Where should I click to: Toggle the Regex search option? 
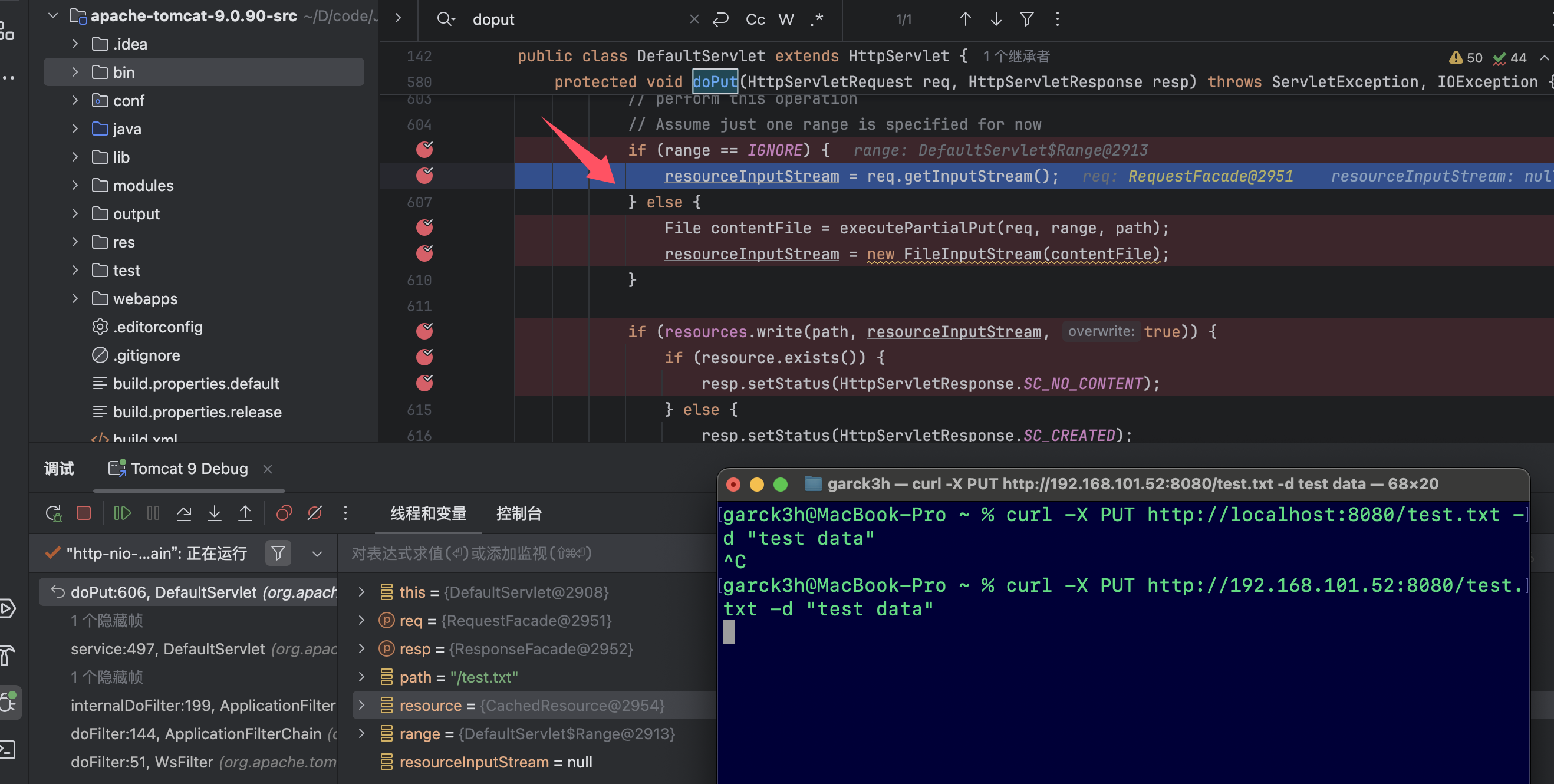pyautogui.click(x=817, y=19)
